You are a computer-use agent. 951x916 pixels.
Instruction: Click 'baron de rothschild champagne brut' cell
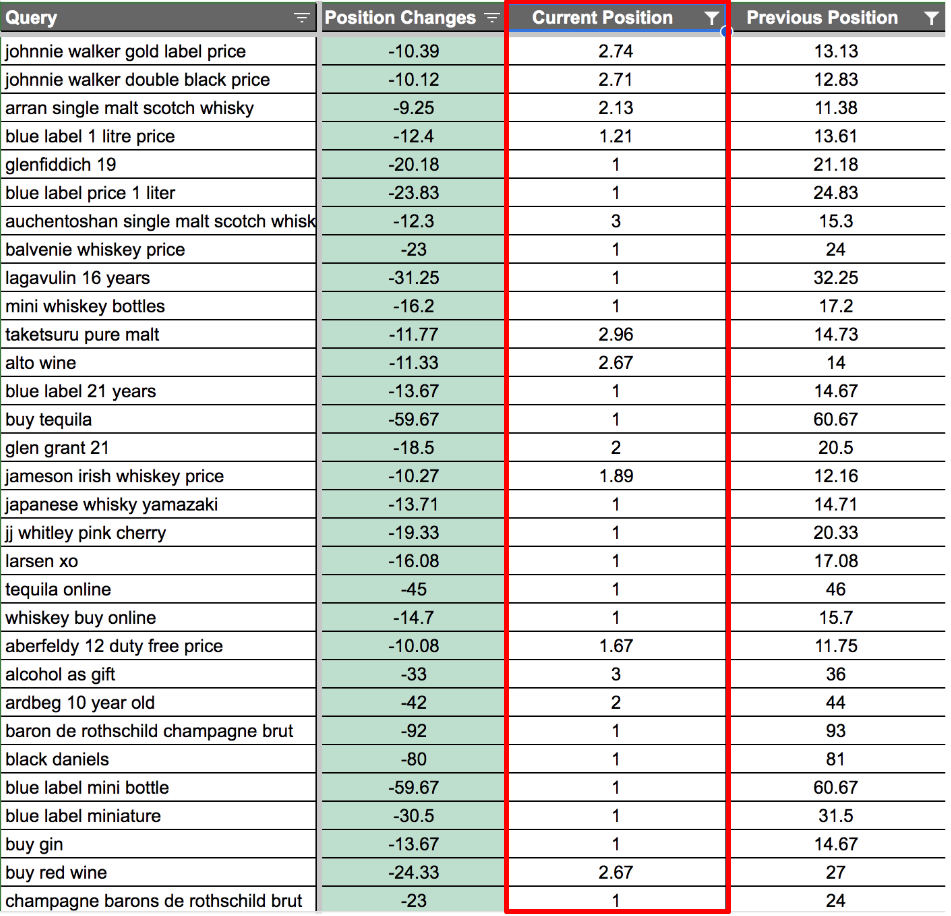point(159,730)
